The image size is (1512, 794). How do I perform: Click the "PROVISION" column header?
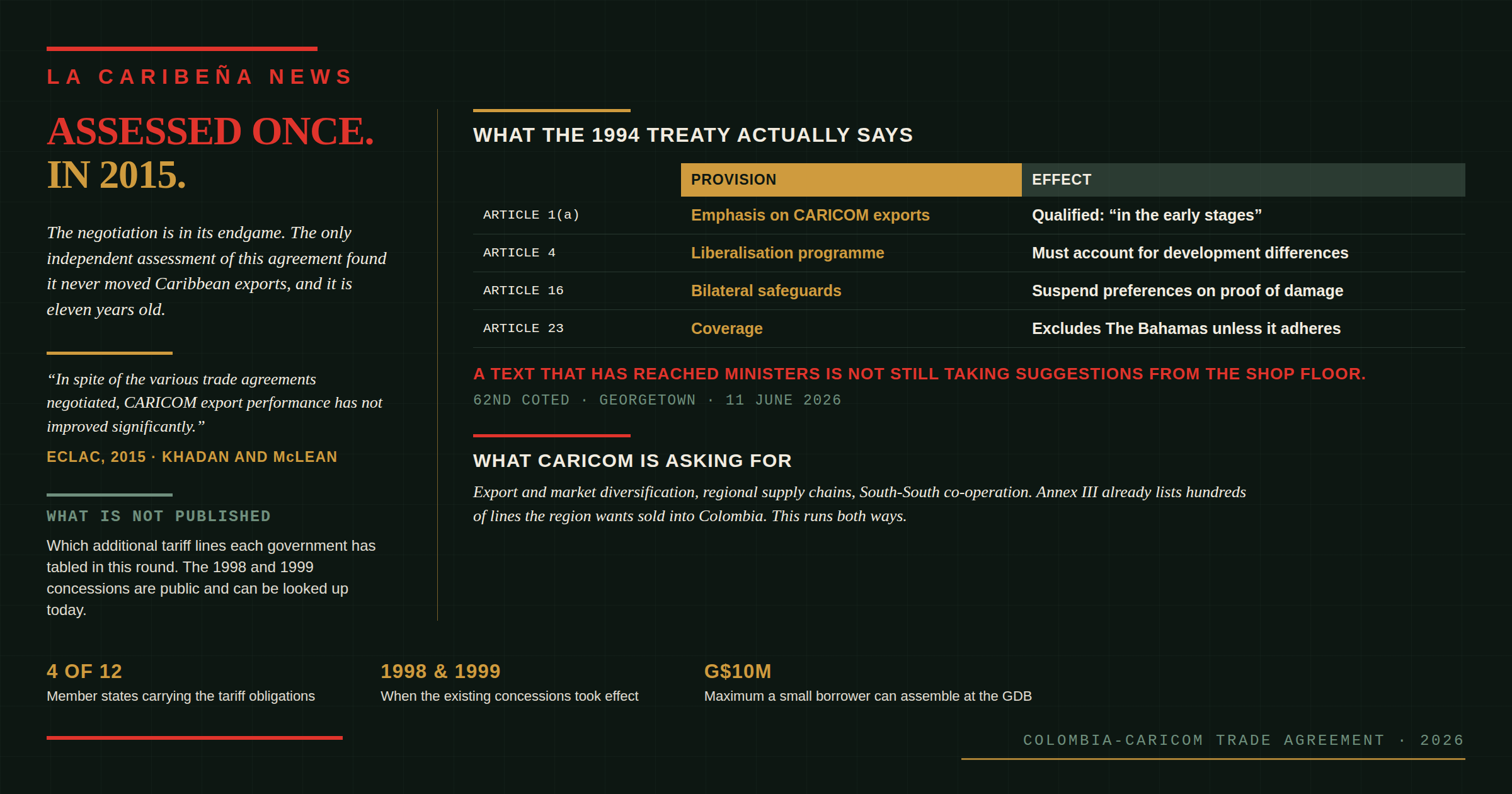[851, 180]
